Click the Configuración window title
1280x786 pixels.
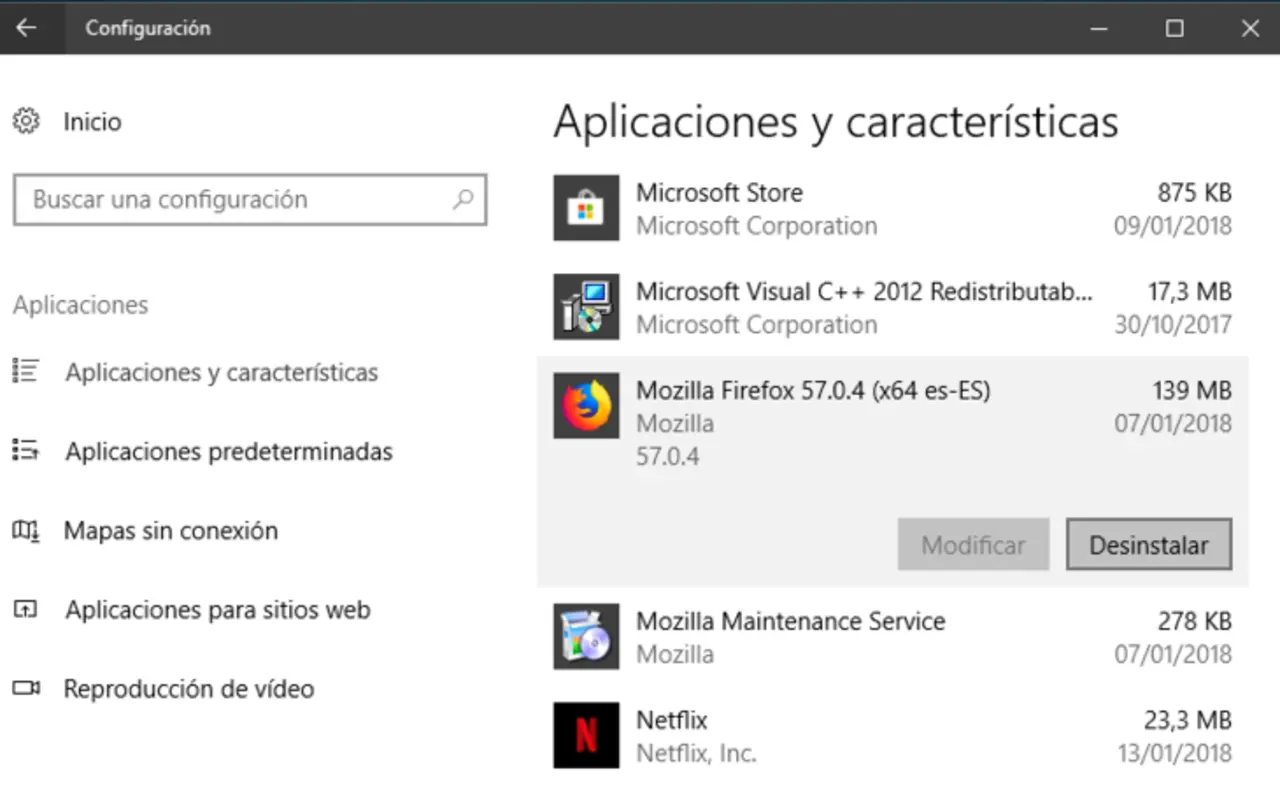pyautogui.click(x=148, y=28)
